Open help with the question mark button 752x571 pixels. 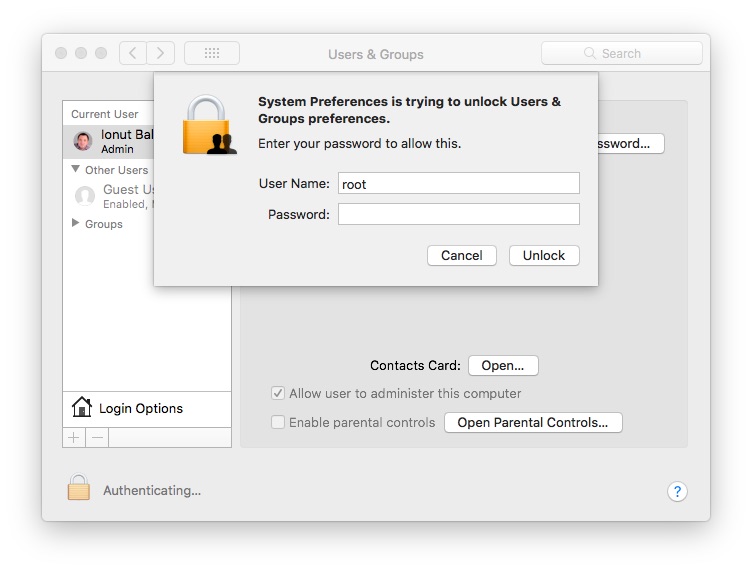(x=677, y=491)
